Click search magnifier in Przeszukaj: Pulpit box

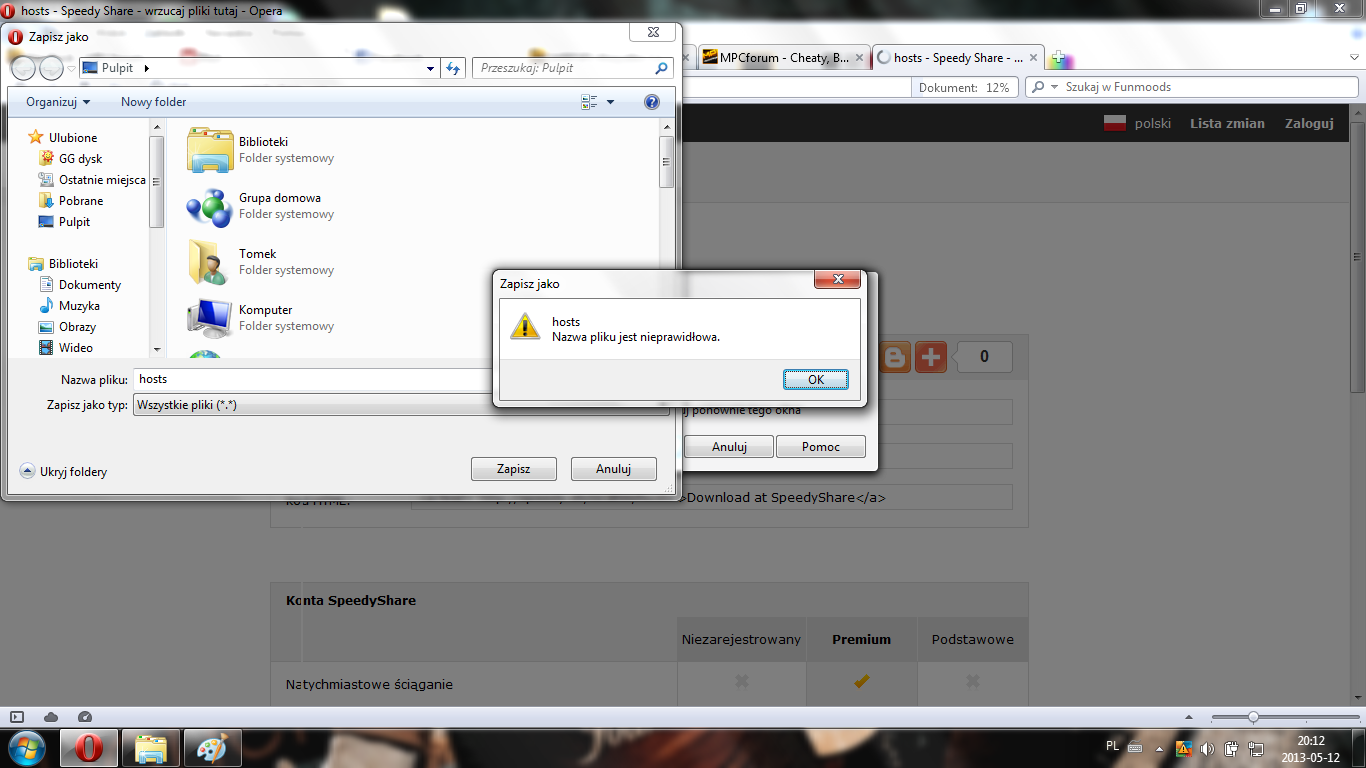pos(661,68)
